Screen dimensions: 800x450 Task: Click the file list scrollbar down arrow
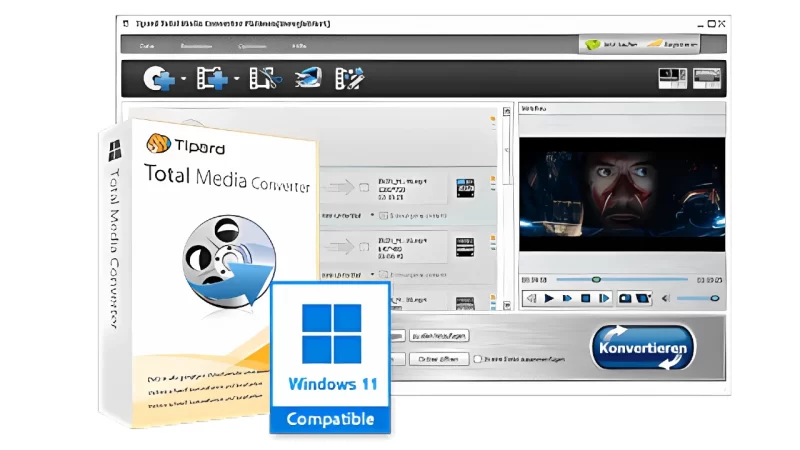click(x=507, y=305)
